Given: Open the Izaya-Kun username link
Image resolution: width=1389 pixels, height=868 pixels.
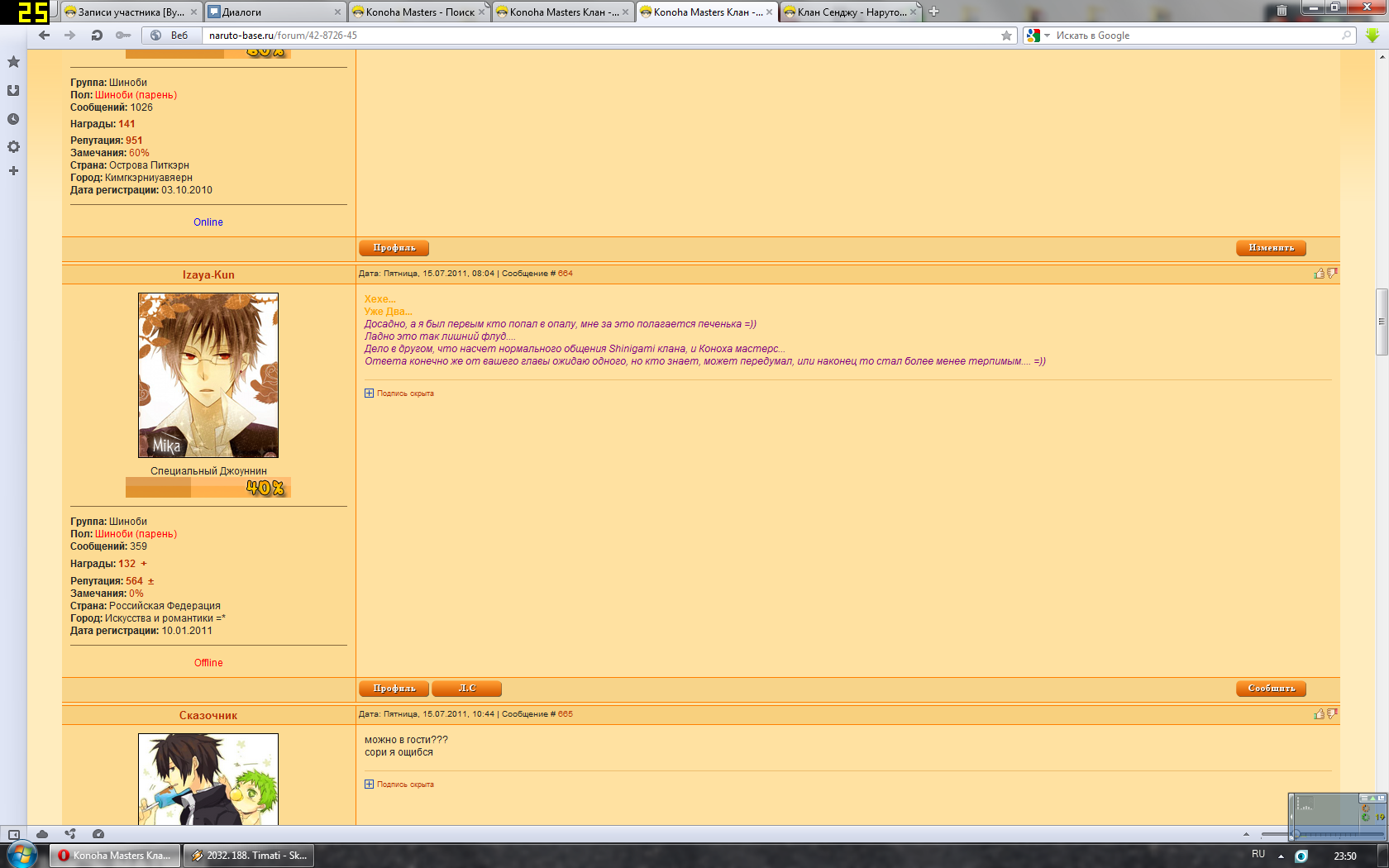Looking at the screenshot, I should [208, 274].
